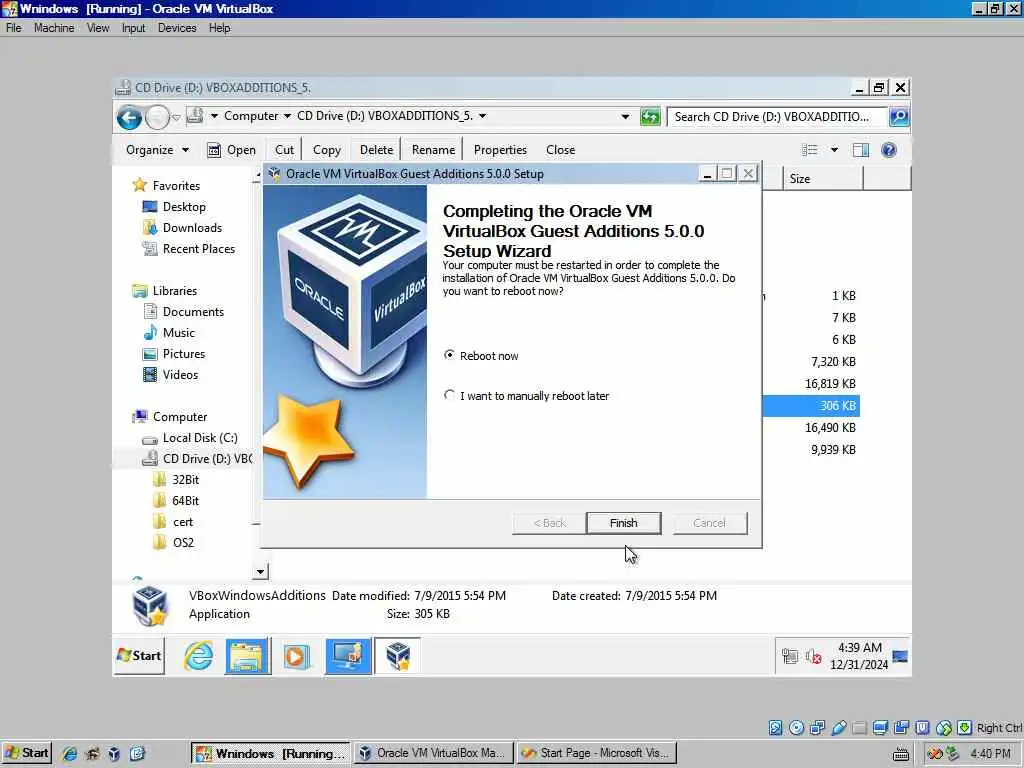Switch to Oracle VM VirtualBox Manager in the host taskbar
1024x768 pixels.
[434, 753]
